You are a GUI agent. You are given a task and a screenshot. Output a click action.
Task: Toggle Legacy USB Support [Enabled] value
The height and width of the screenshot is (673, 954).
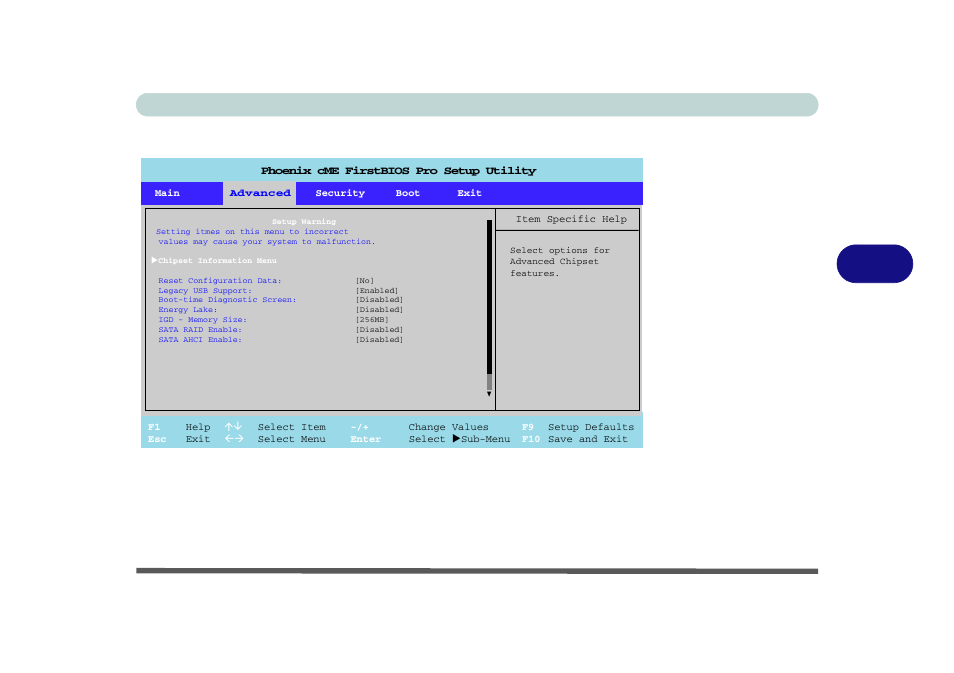pyautogui.click(x=377, y=290)
